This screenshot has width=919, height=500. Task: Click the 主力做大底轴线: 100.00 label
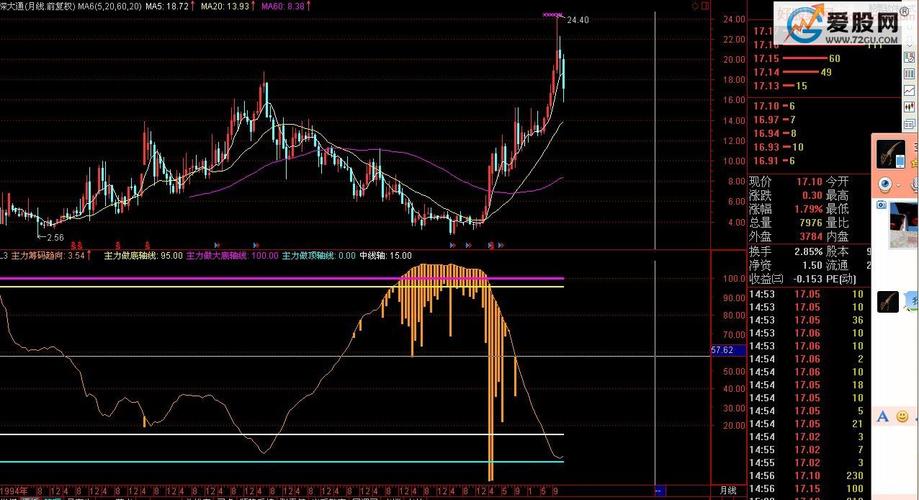[x=232, y=256]
